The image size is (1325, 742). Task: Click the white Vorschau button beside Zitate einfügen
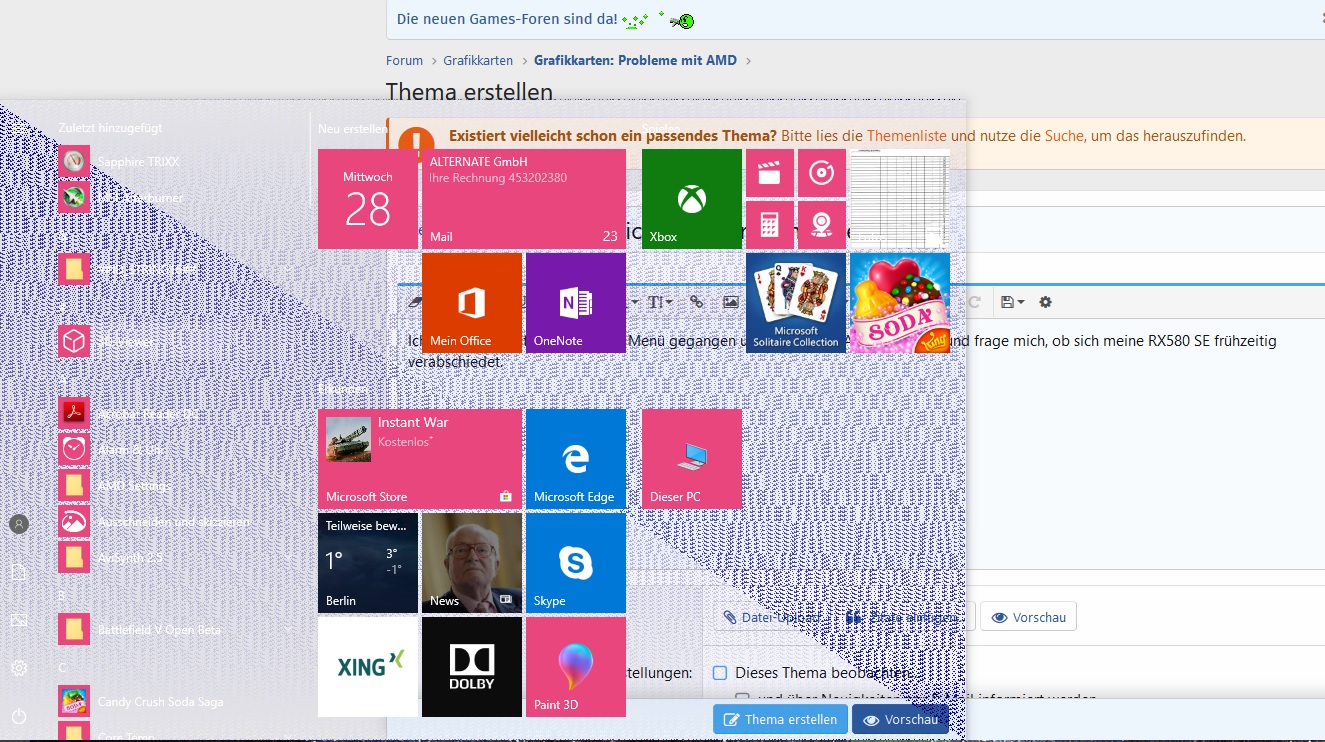[1029, 617]
